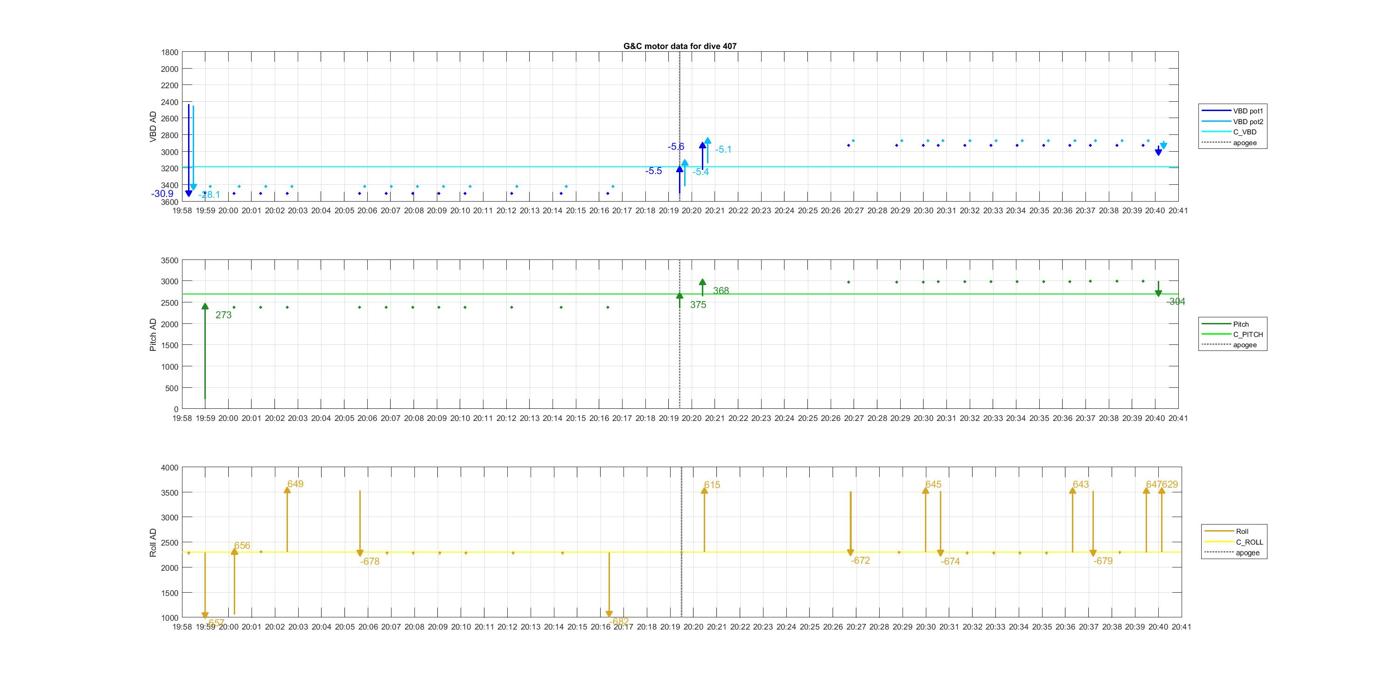Click the 'Pitch AD' y-axis label

153,335
